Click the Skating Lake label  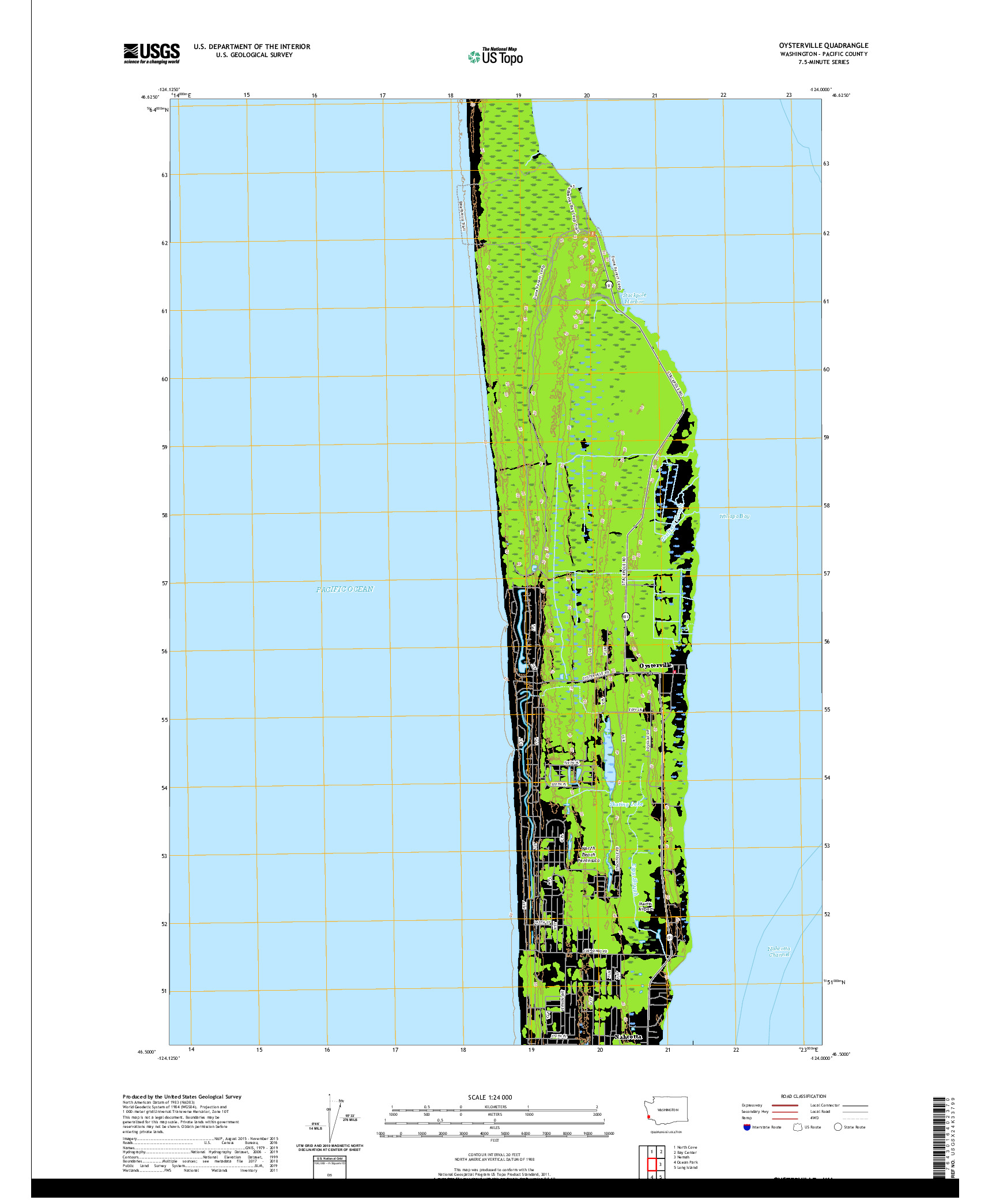tap(626, 804)
